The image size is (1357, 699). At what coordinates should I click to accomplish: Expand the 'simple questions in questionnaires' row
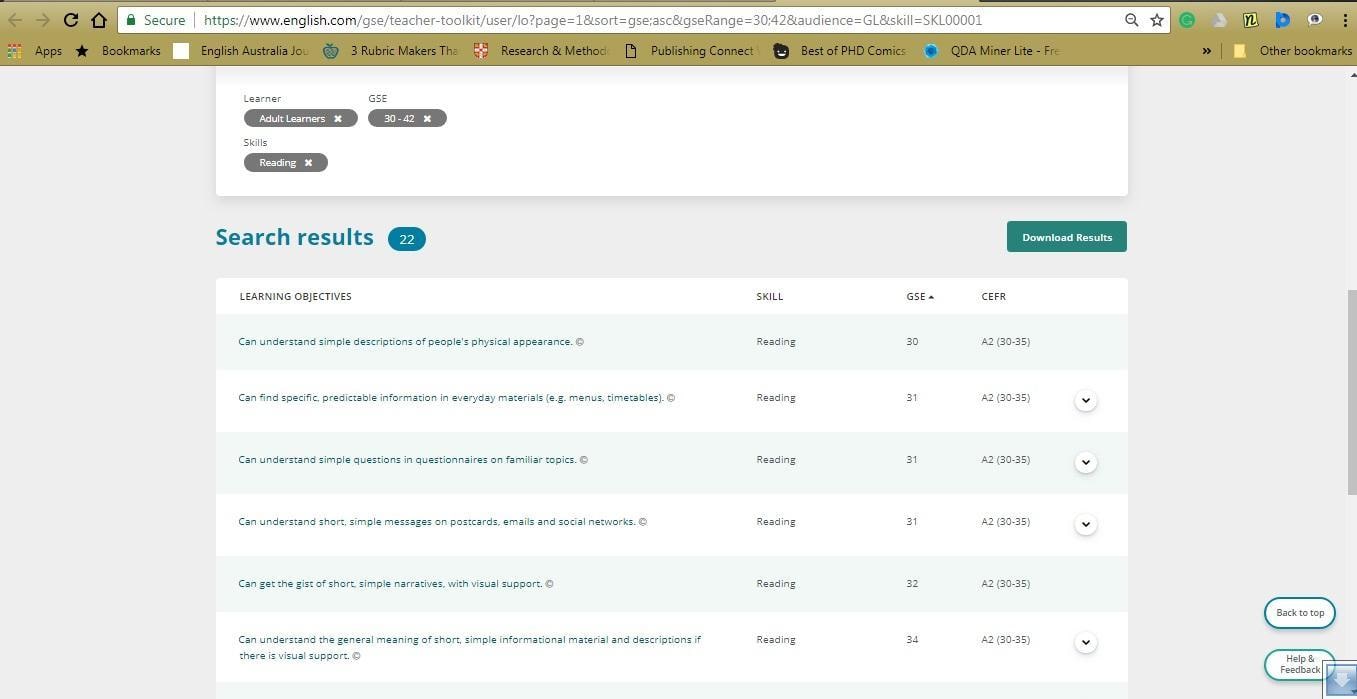click(x=1085, y=462)
